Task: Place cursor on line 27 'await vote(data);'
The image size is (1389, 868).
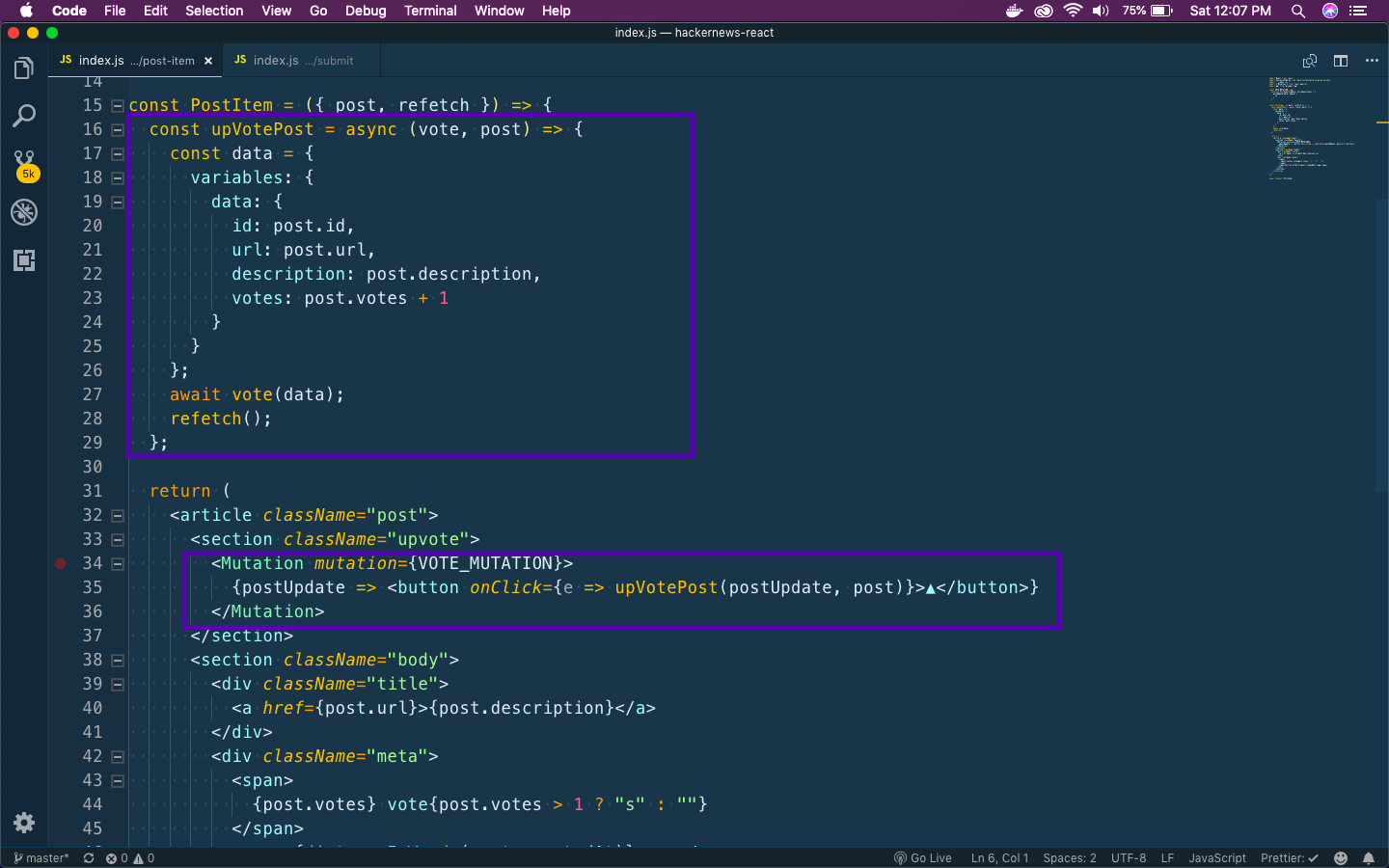Action: (257, 394)
